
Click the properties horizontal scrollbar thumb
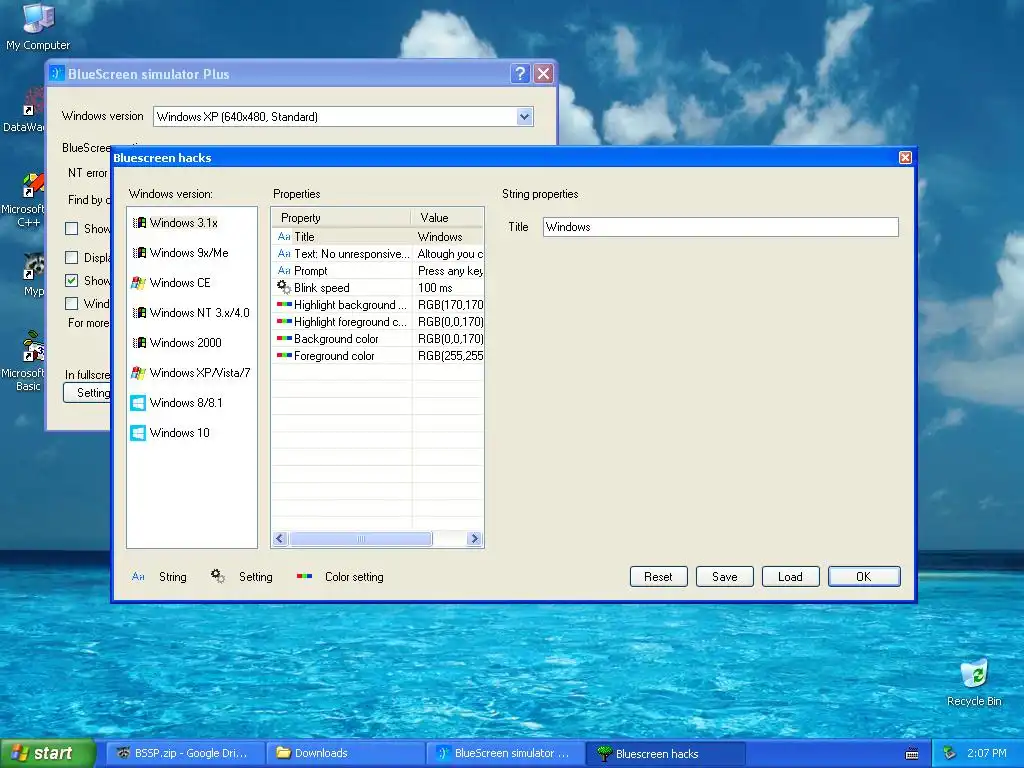tap(360, 539)
